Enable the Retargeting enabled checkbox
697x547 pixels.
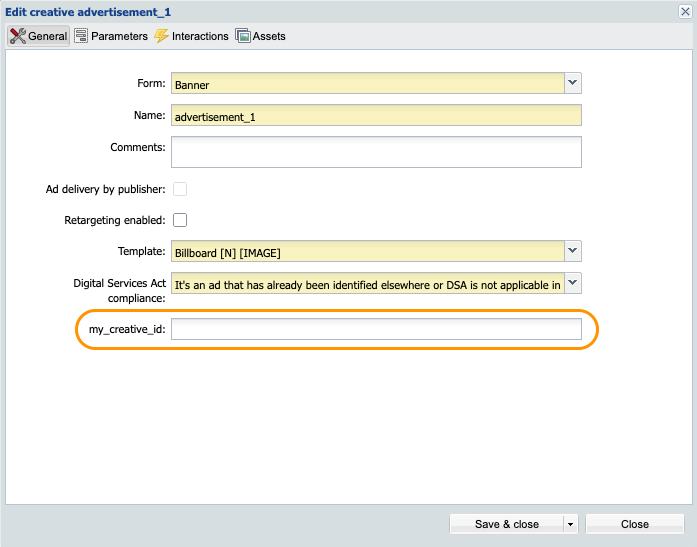pyautogui.click(x=180, y=220)
